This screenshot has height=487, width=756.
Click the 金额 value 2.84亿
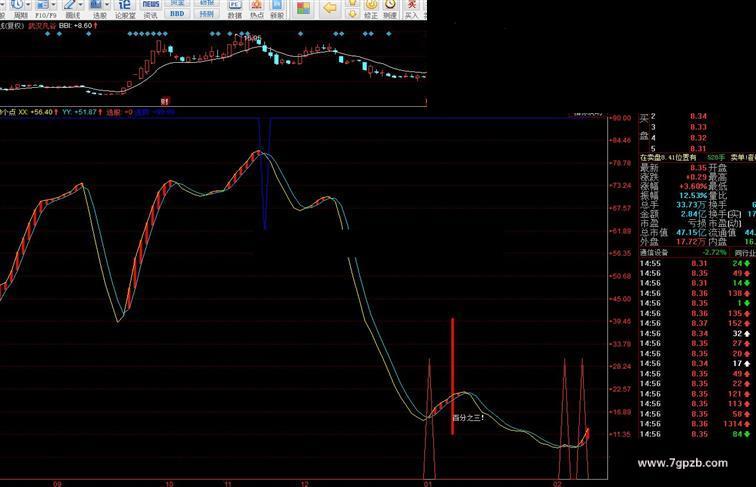tap(694, 214)
